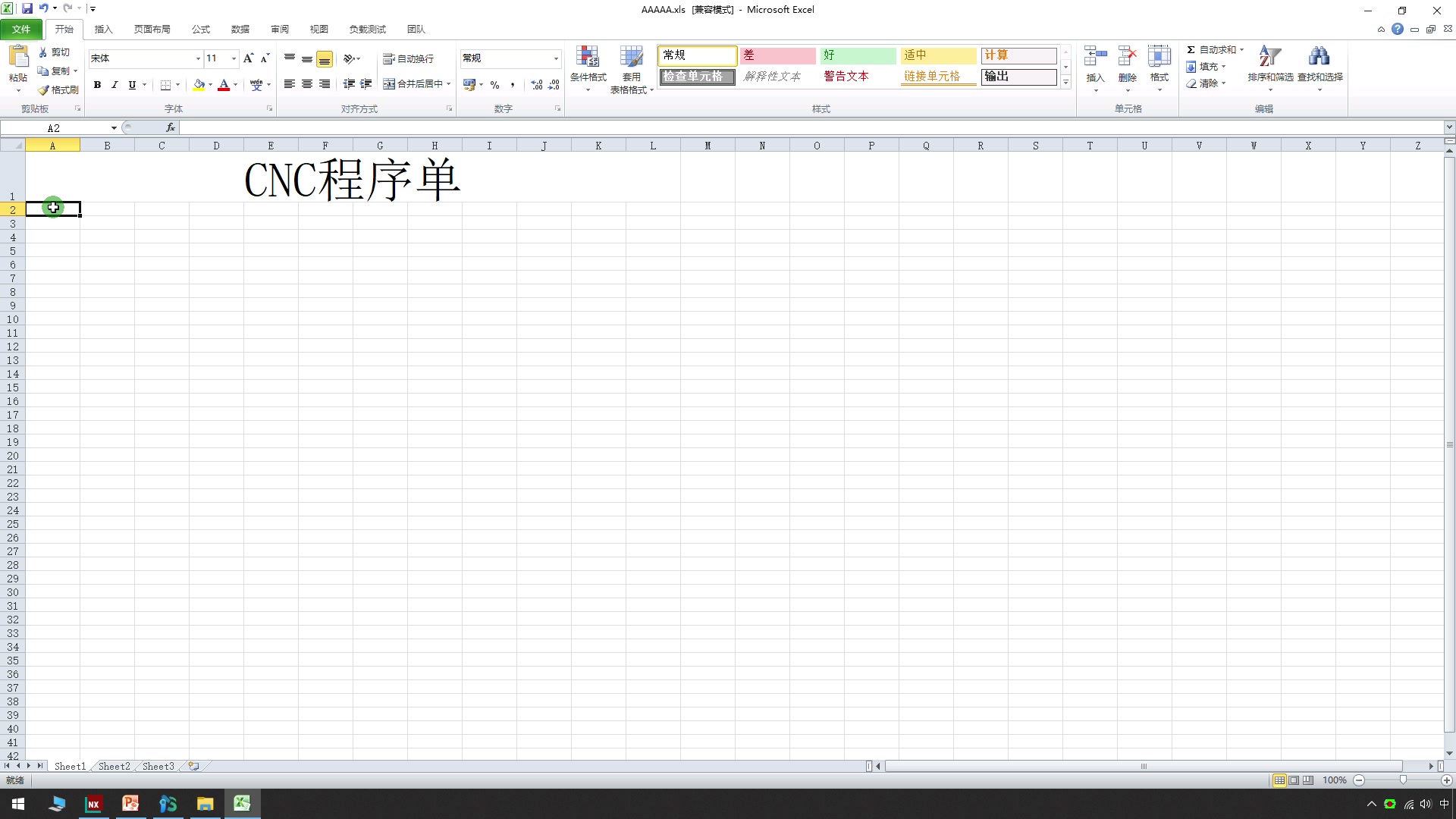Increase indent in cell
1456x819 pixels.
366,84
